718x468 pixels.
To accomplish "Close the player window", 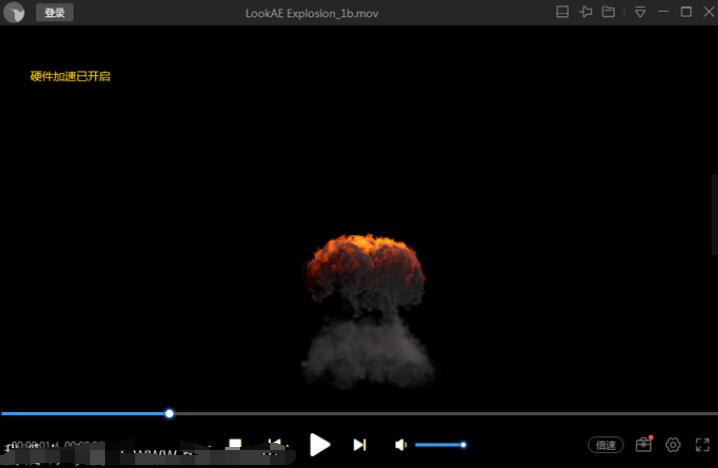I will (709, 12).
